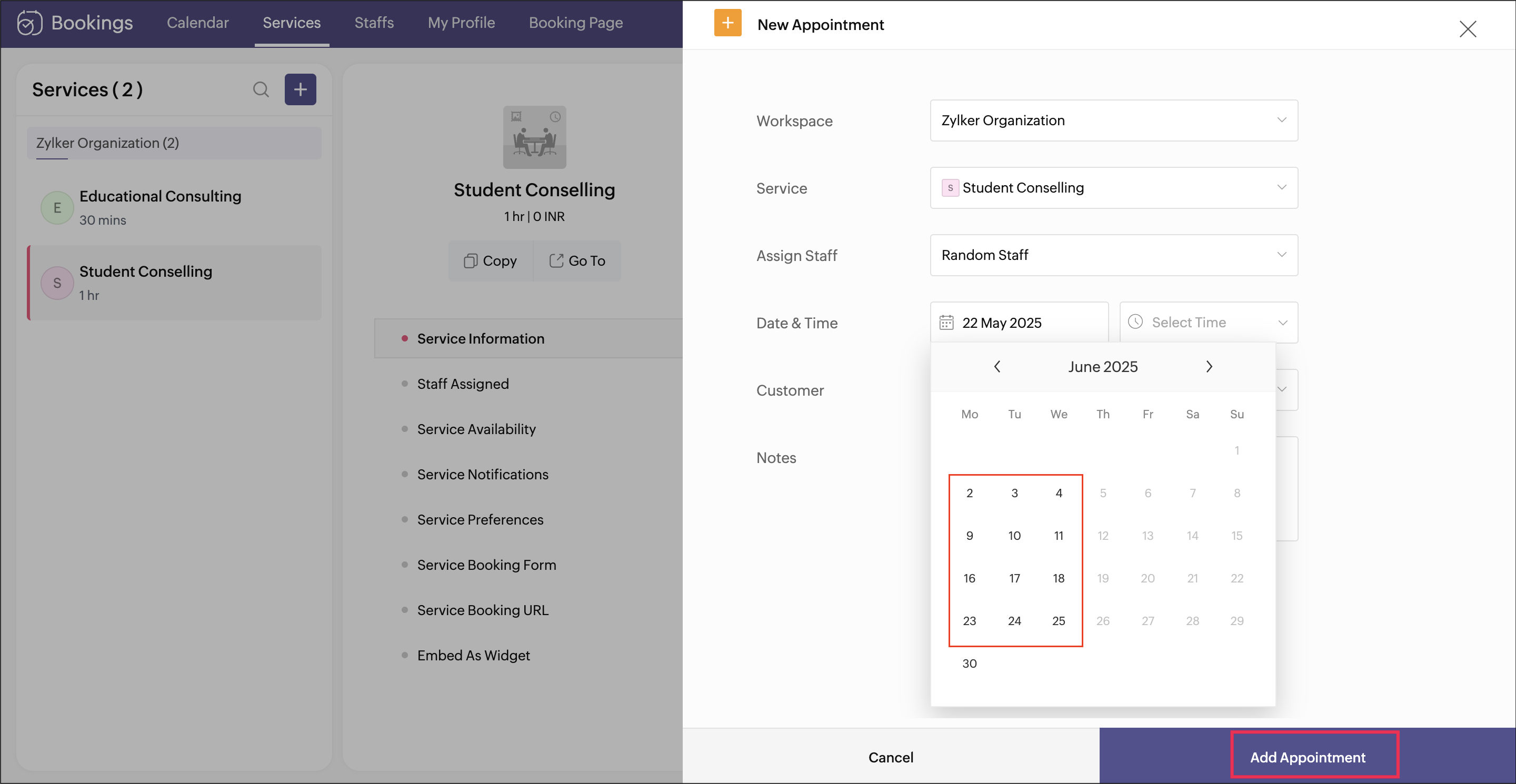
Task: Pick June 2 in the calendar
Action: tap(969, 494)
